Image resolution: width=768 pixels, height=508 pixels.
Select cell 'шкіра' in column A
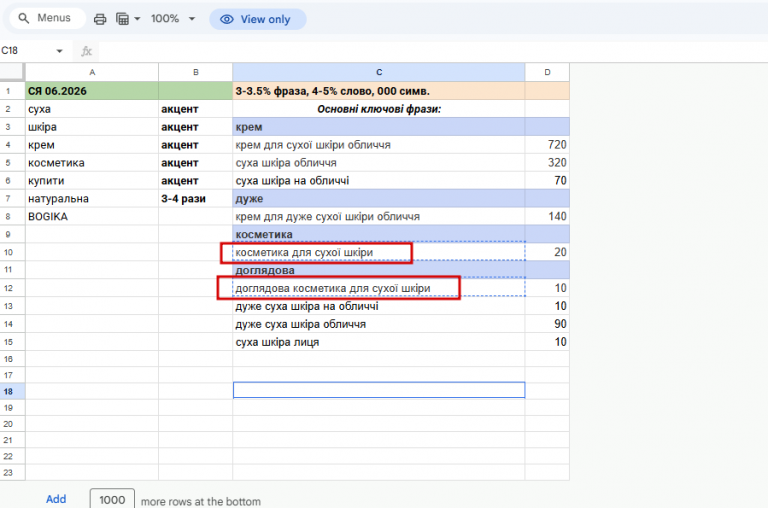[x=92, y=127]
